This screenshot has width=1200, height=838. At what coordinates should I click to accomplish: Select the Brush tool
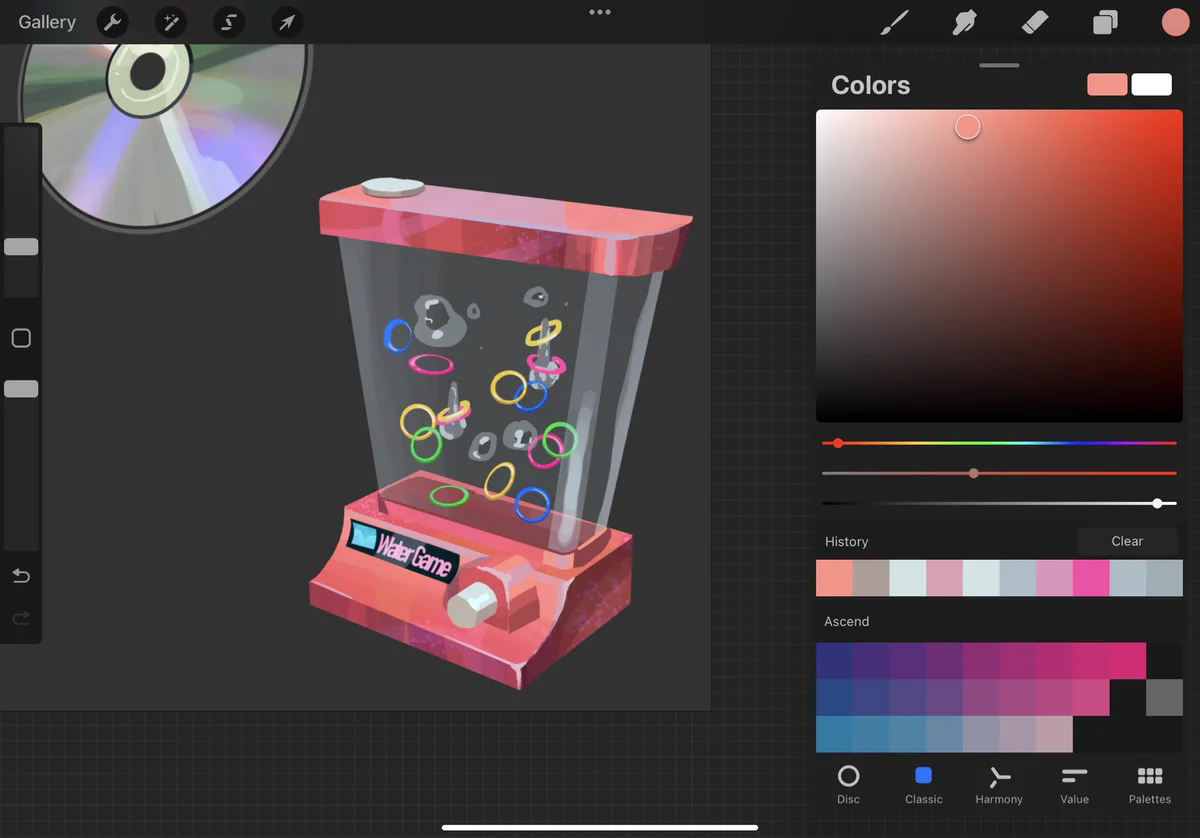(894, 22)
